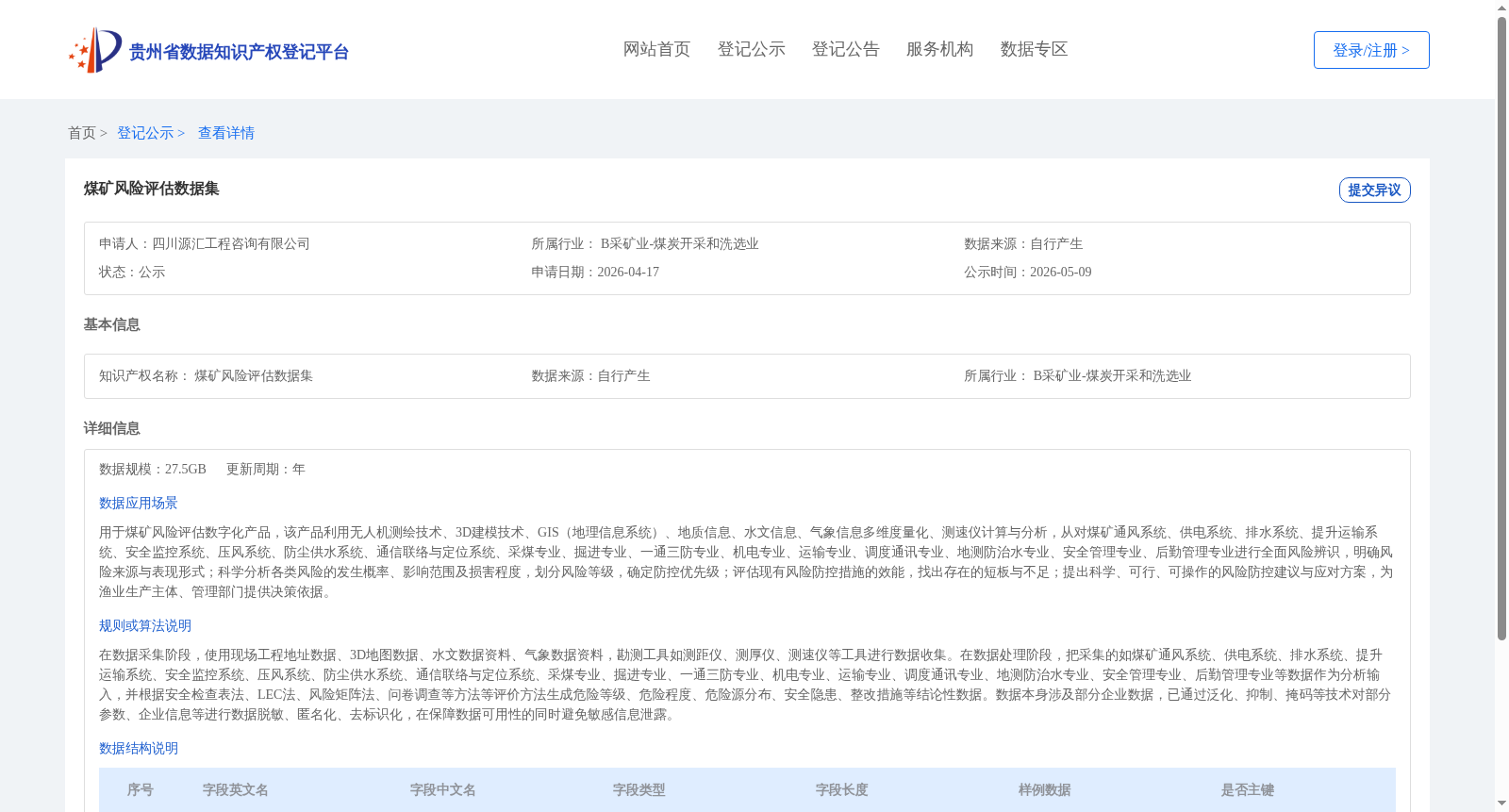Click 公示时间：2026-05-09 text
This screenshot has height=812, width=1509.
click(1028, 273)
